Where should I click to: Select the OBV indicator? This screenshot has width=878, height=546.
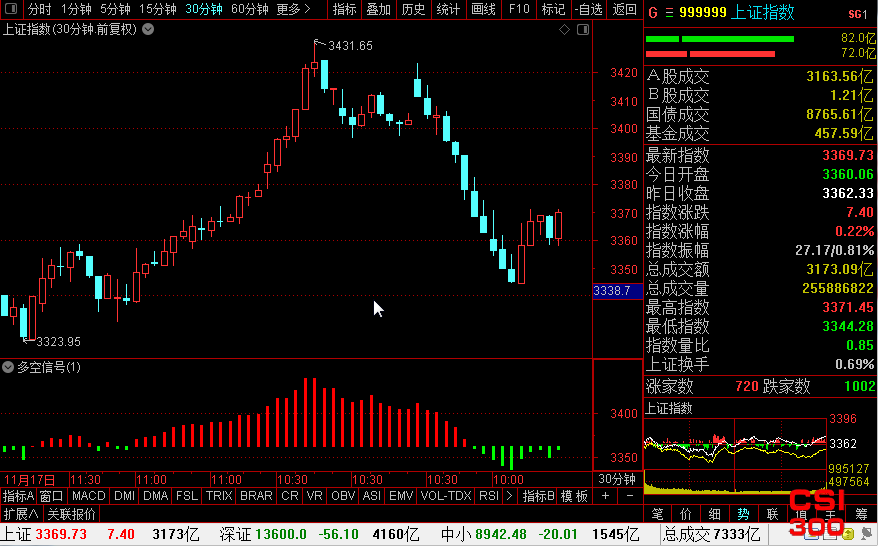click(343, 496)
